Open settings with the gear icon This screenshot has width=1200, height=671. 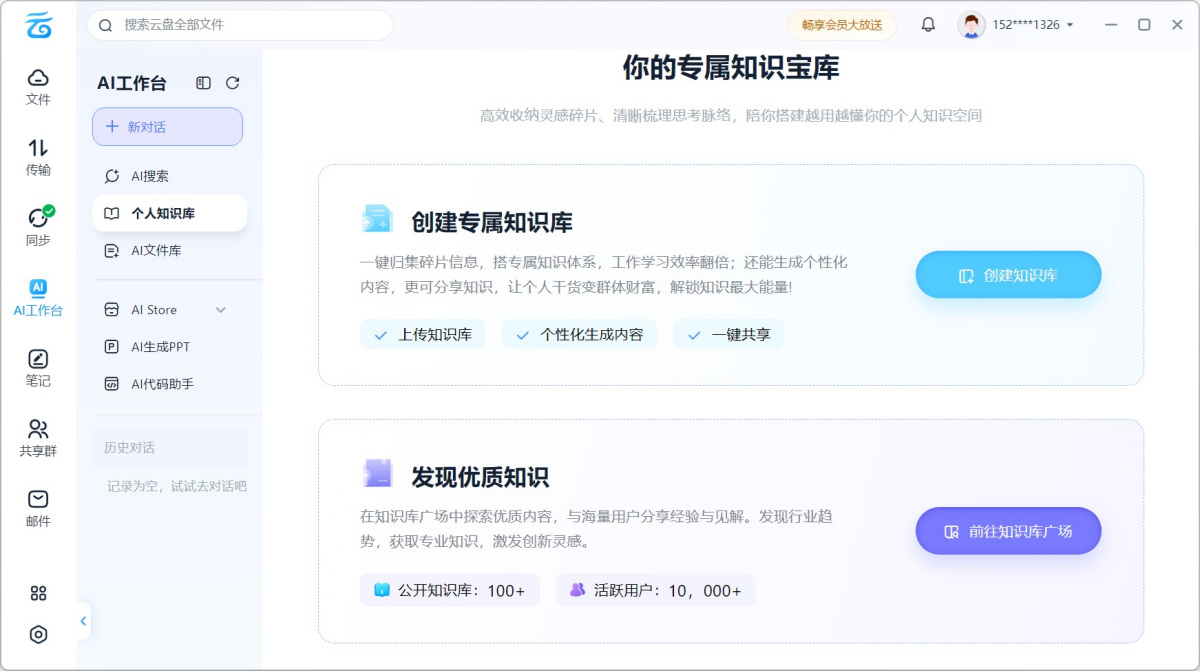click(x=38, y=634)
